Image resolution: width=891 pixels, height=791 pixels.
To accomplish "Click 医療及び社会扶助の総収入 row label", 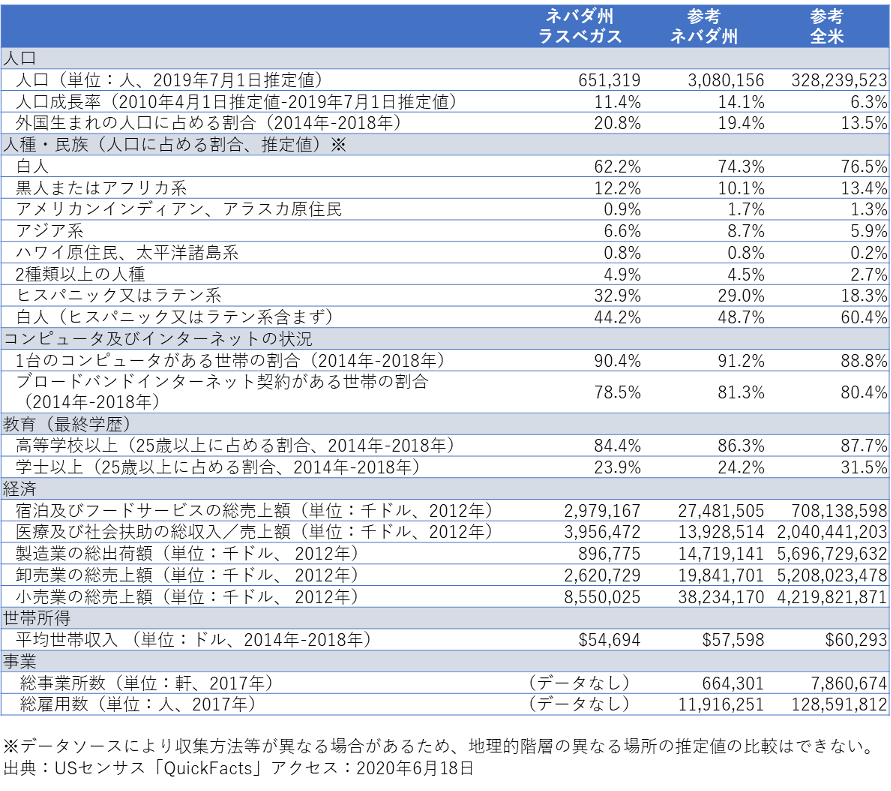I will click(x=255, y=531).
